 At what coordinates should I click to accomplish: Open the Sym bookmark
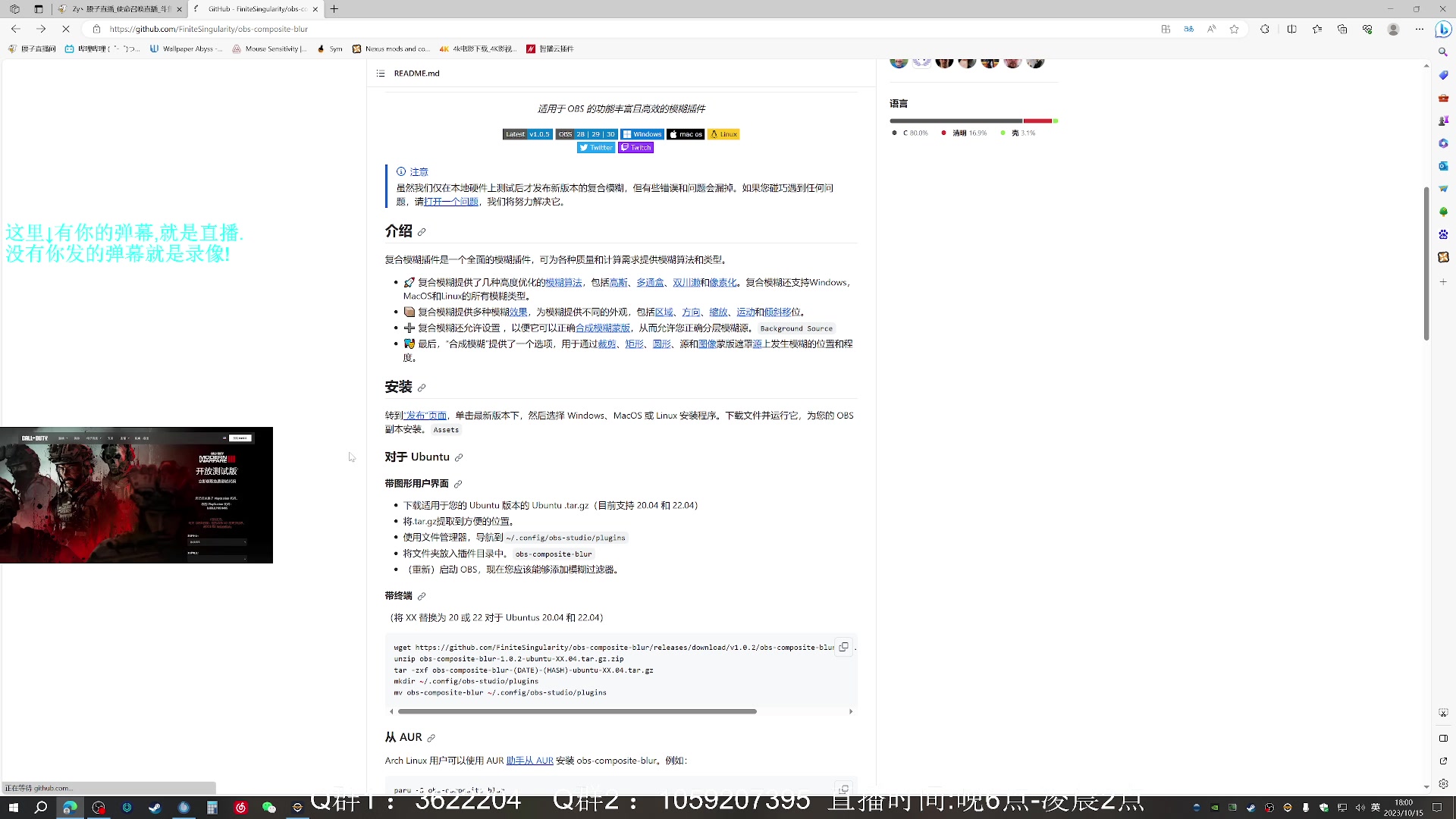[x=330, y=49]
